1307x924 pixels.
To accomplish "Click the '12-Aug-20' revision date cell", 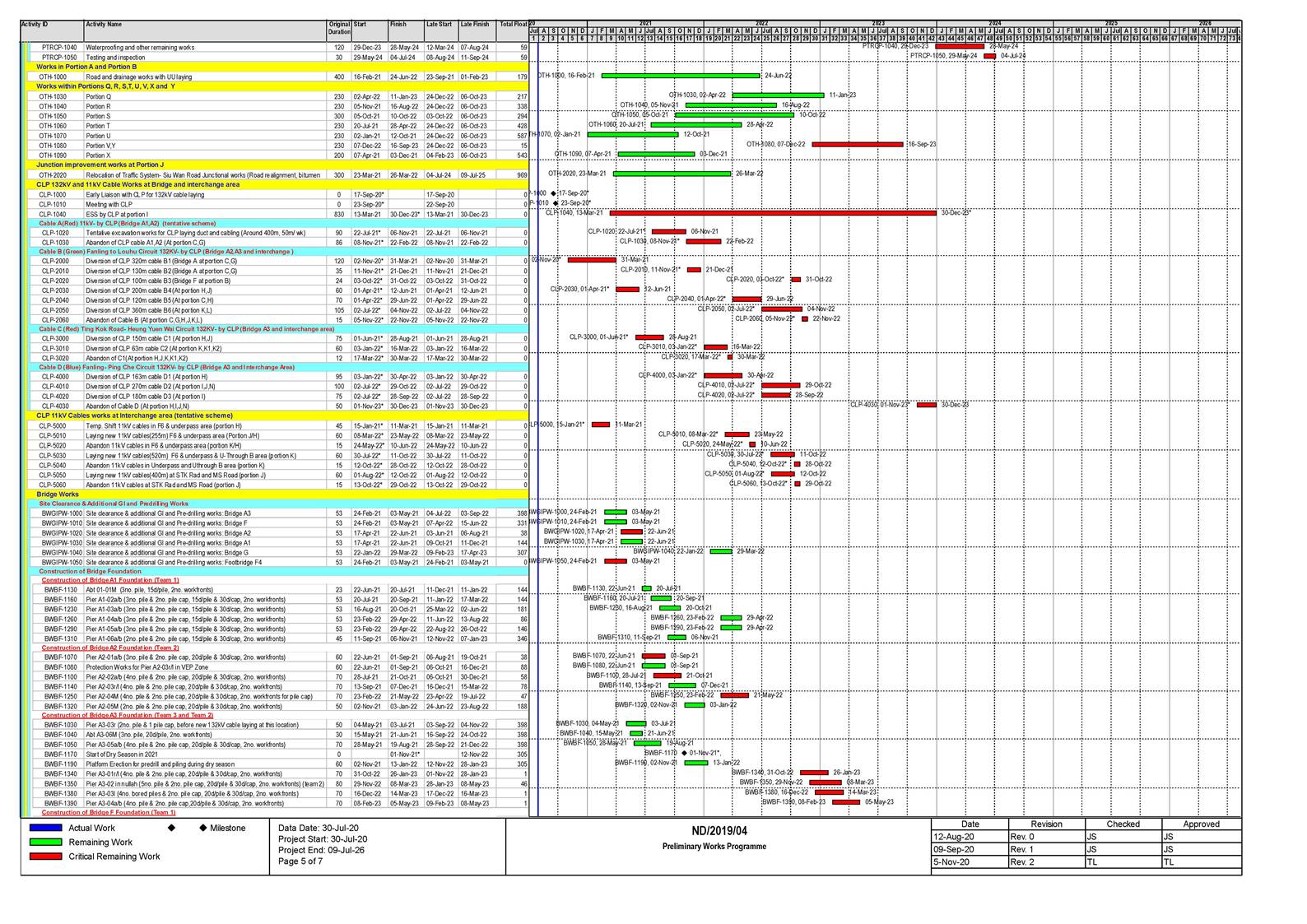I will tap(970, 837).
